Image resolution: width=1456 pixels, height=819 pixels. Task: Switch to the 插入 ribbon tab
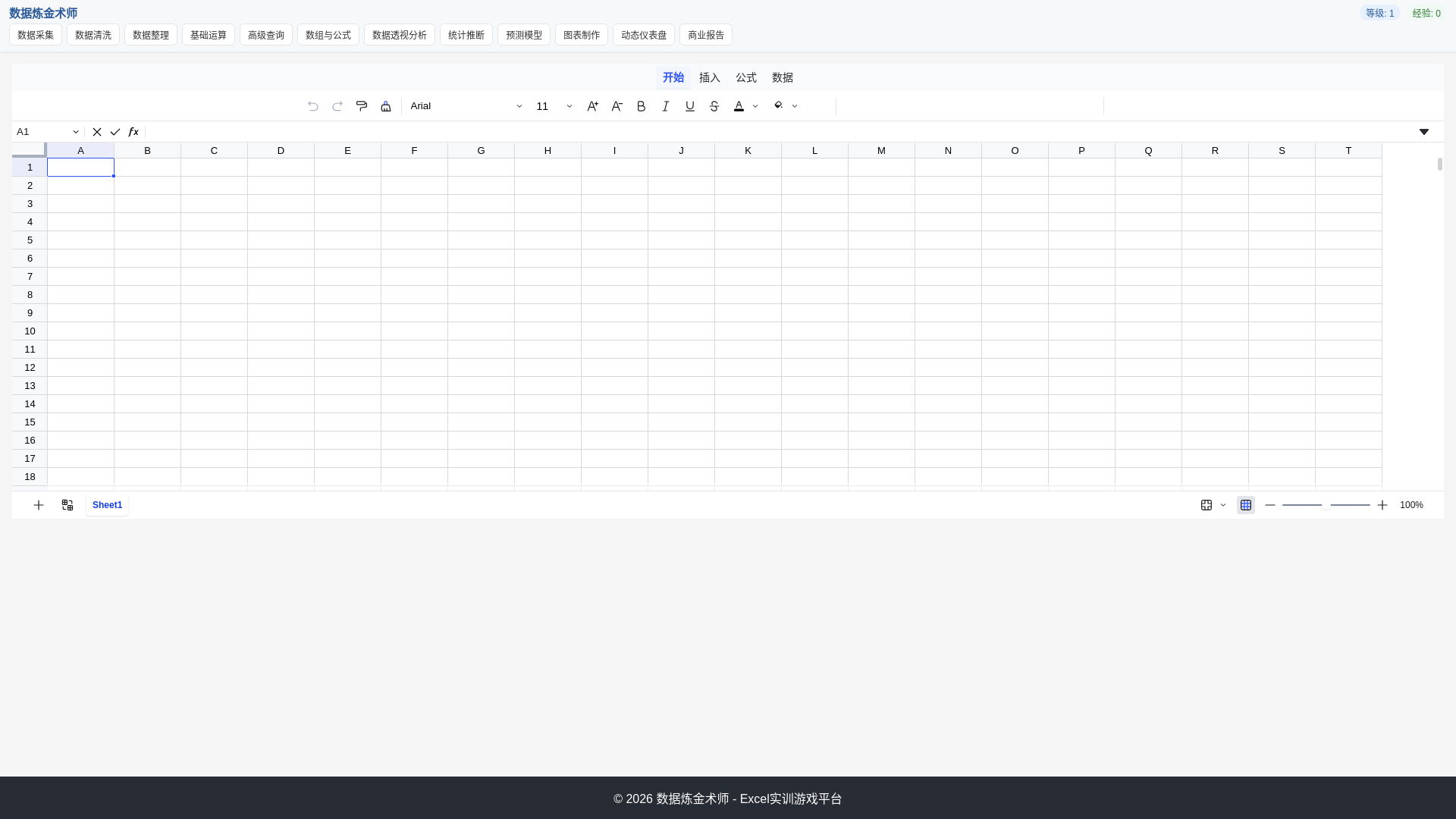click(710, 77)
